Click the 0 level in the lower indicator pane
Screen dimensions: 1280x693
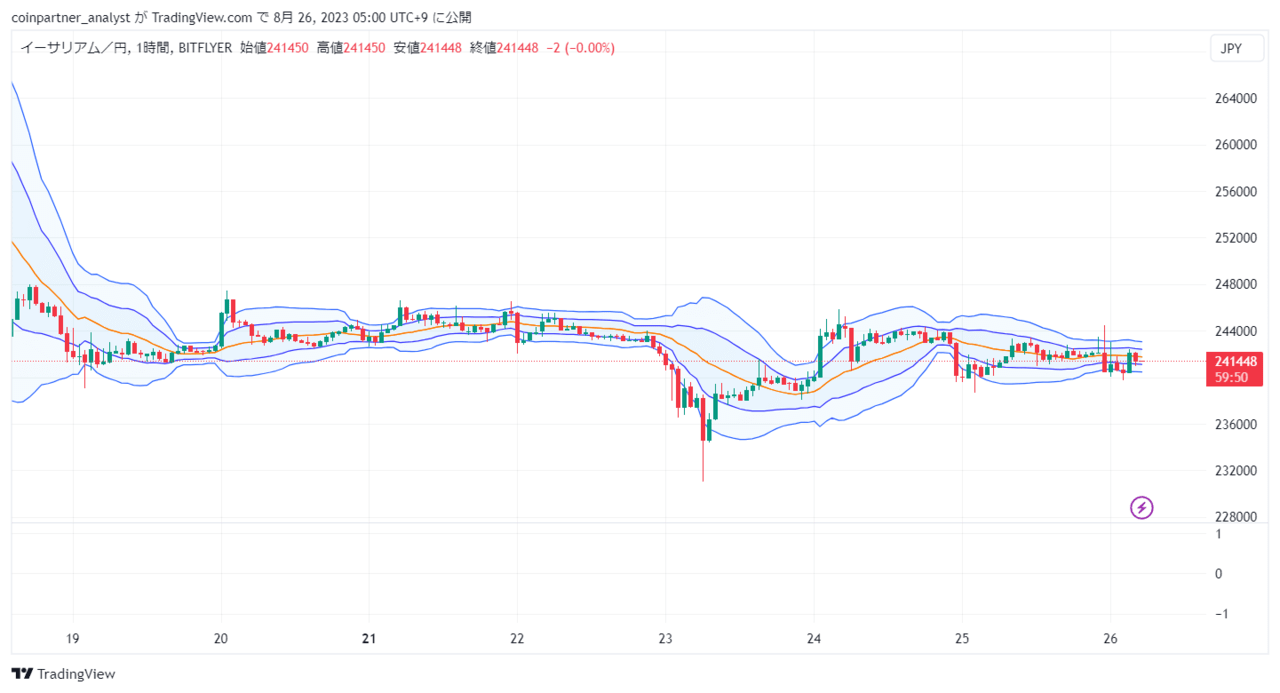coord(1217,574)
